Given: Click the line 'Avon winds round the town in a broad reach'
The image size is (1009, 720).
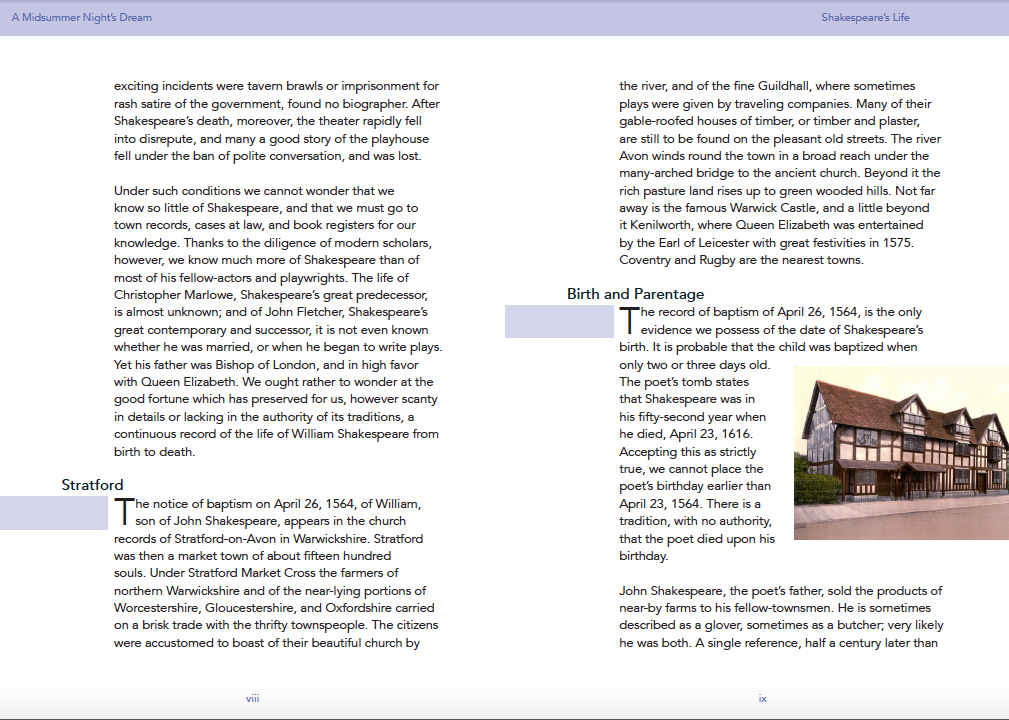Looking at the screenshot, I should (774, 156).
